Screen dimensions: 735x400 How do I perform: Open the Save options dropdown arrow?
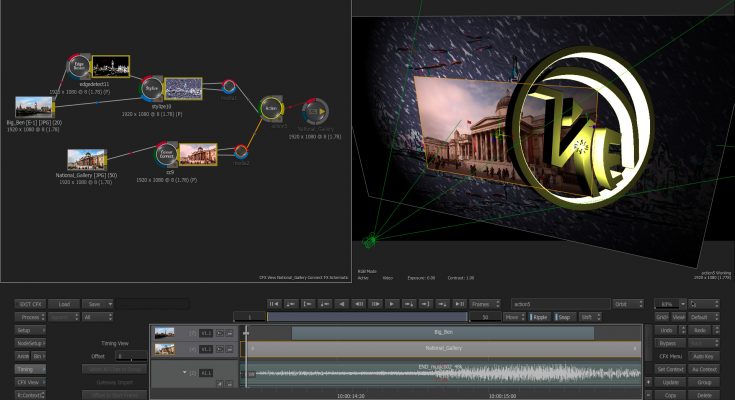(x=110, y=304)
